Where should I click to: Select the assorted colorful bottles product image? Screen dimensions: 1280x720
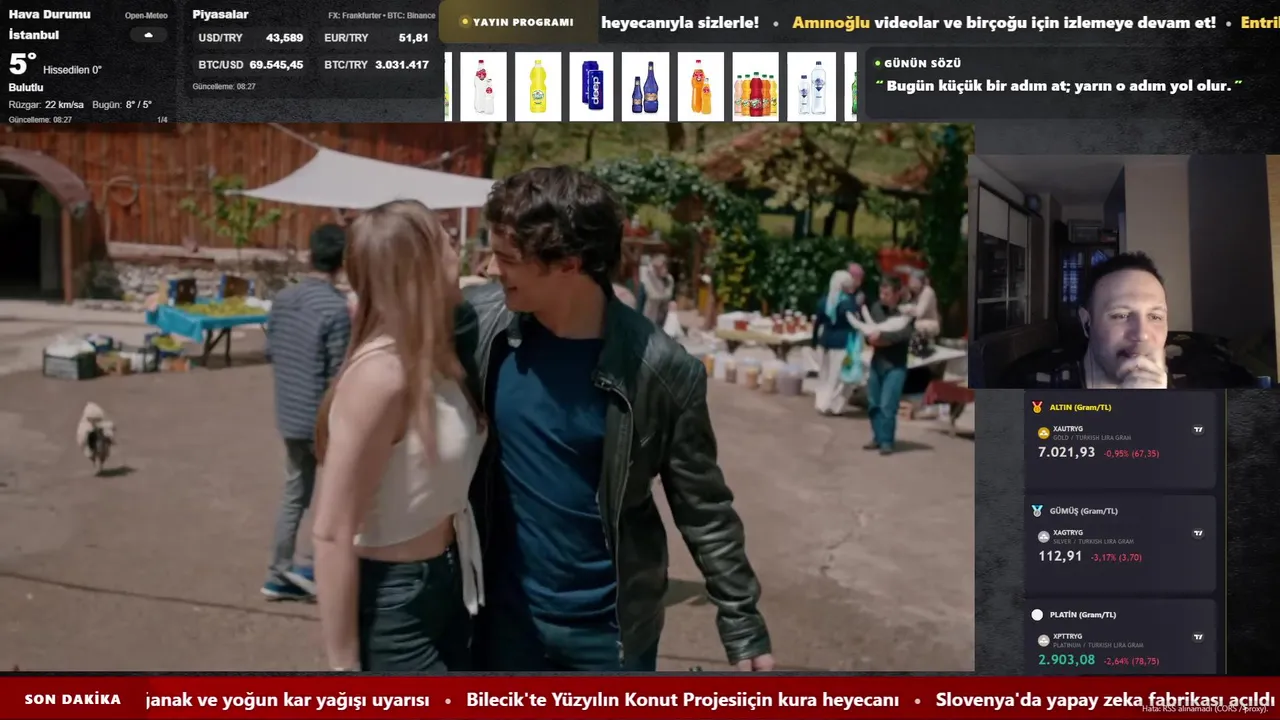pos(755,86)
